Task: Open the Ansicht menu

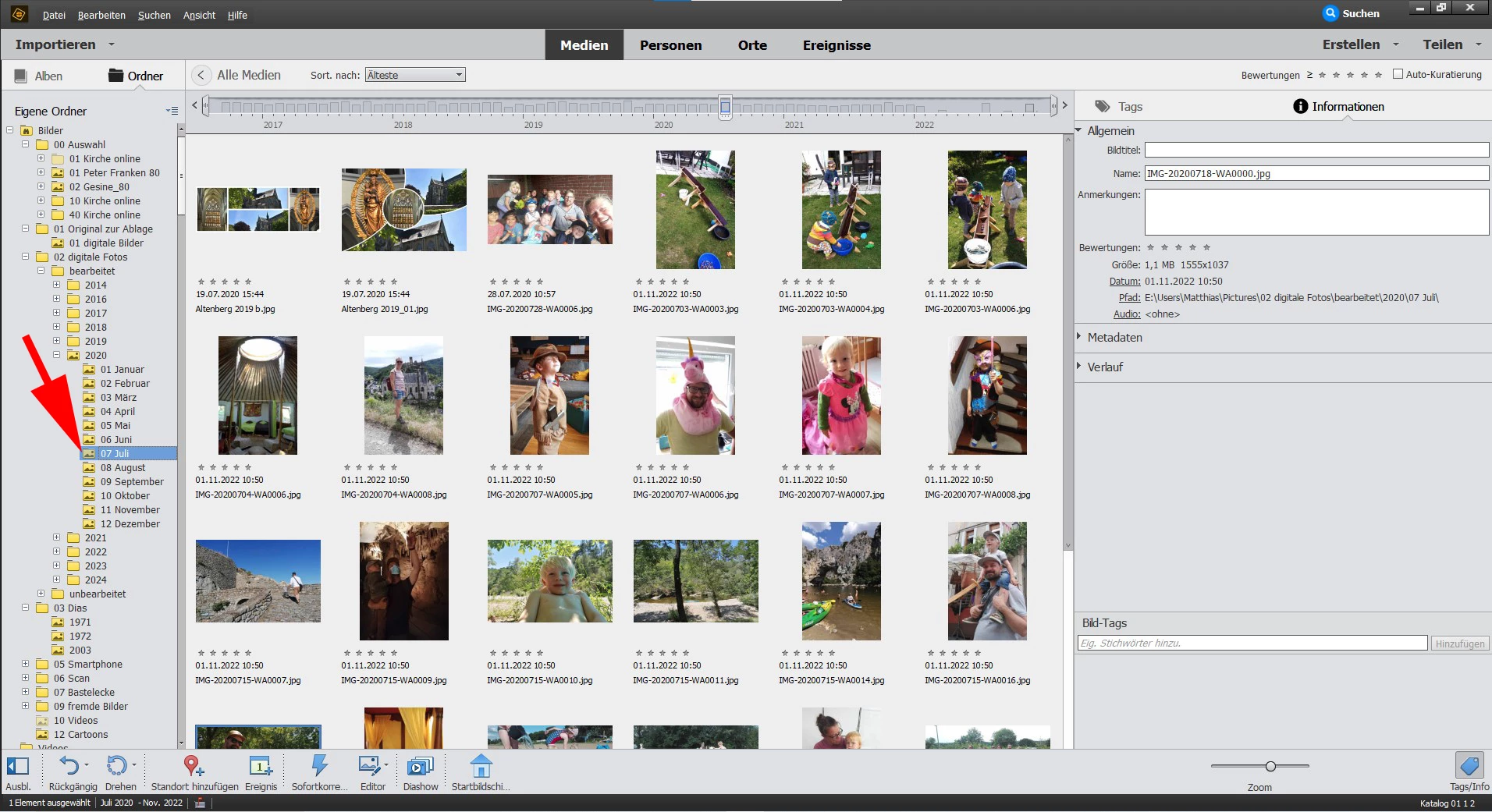Action: pos(199,15)
